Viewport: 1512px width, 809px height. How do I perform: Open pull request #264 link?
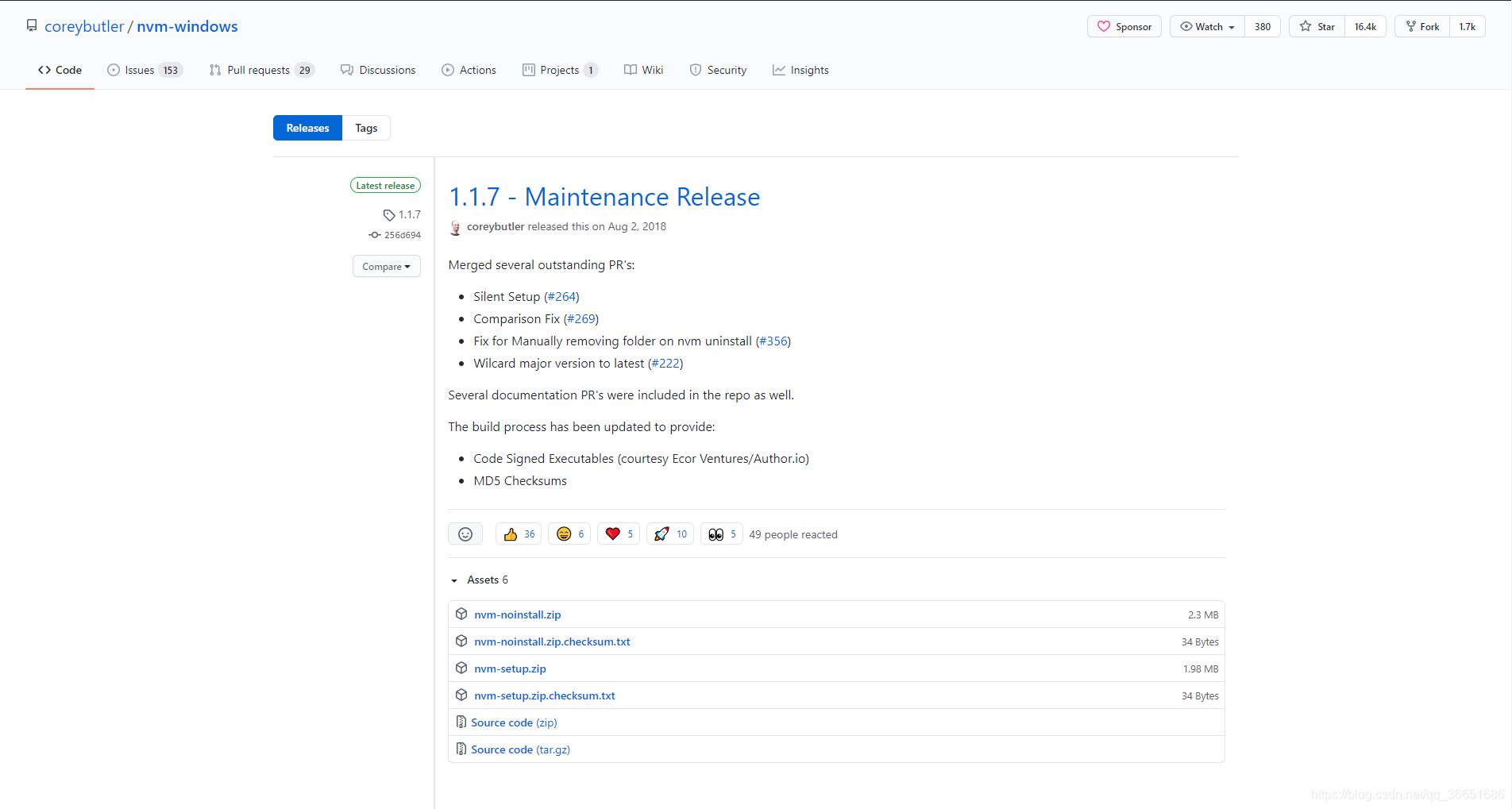(x=562, y=296)
